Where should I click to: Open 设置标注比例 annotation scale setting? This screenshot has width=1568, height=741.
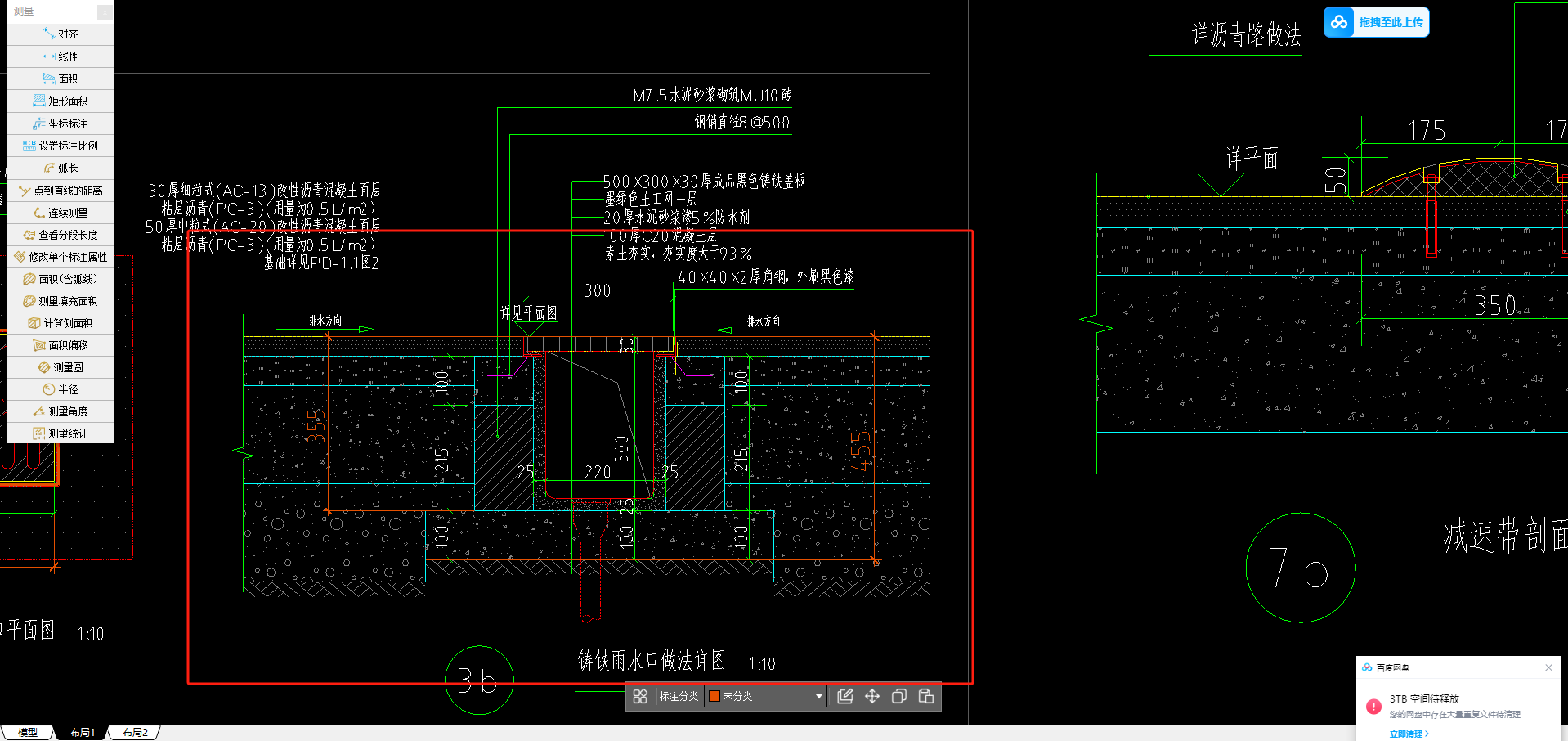tap(60, 146)
